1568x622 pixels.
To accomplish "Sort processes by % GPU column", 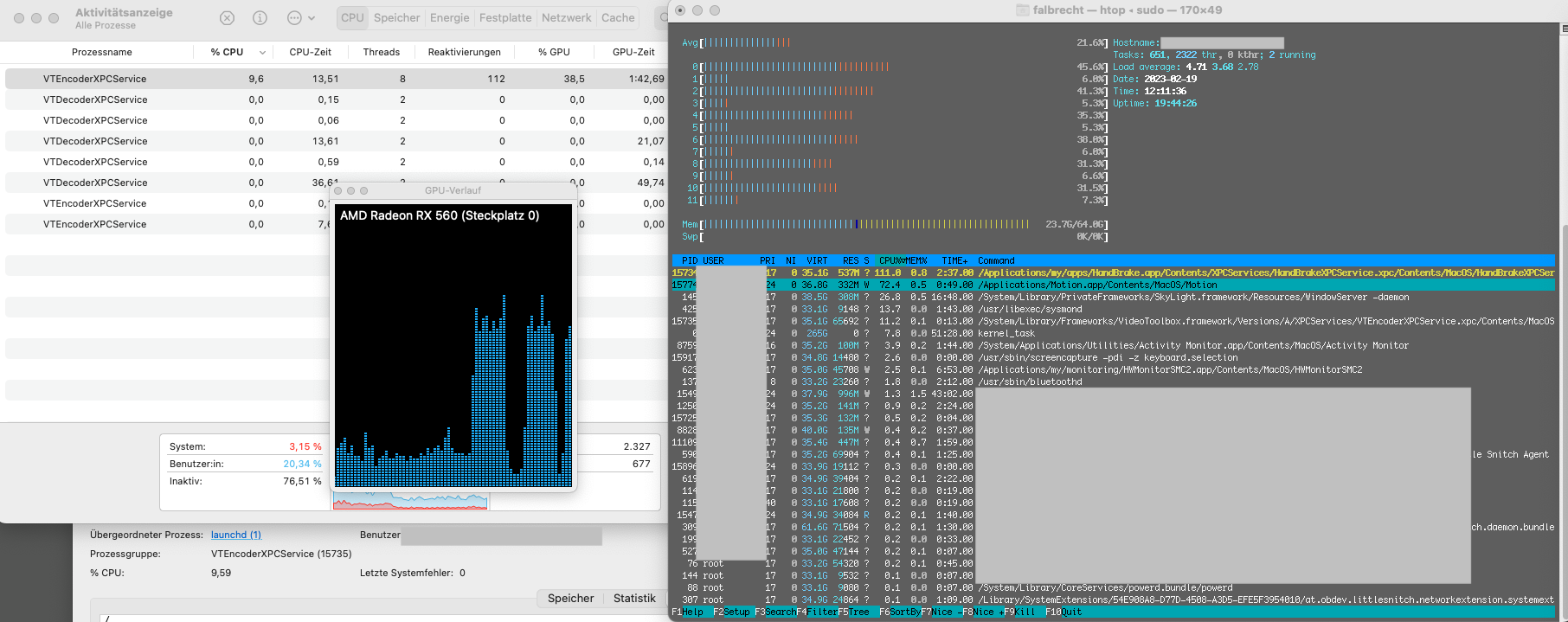I will [554, 52].
